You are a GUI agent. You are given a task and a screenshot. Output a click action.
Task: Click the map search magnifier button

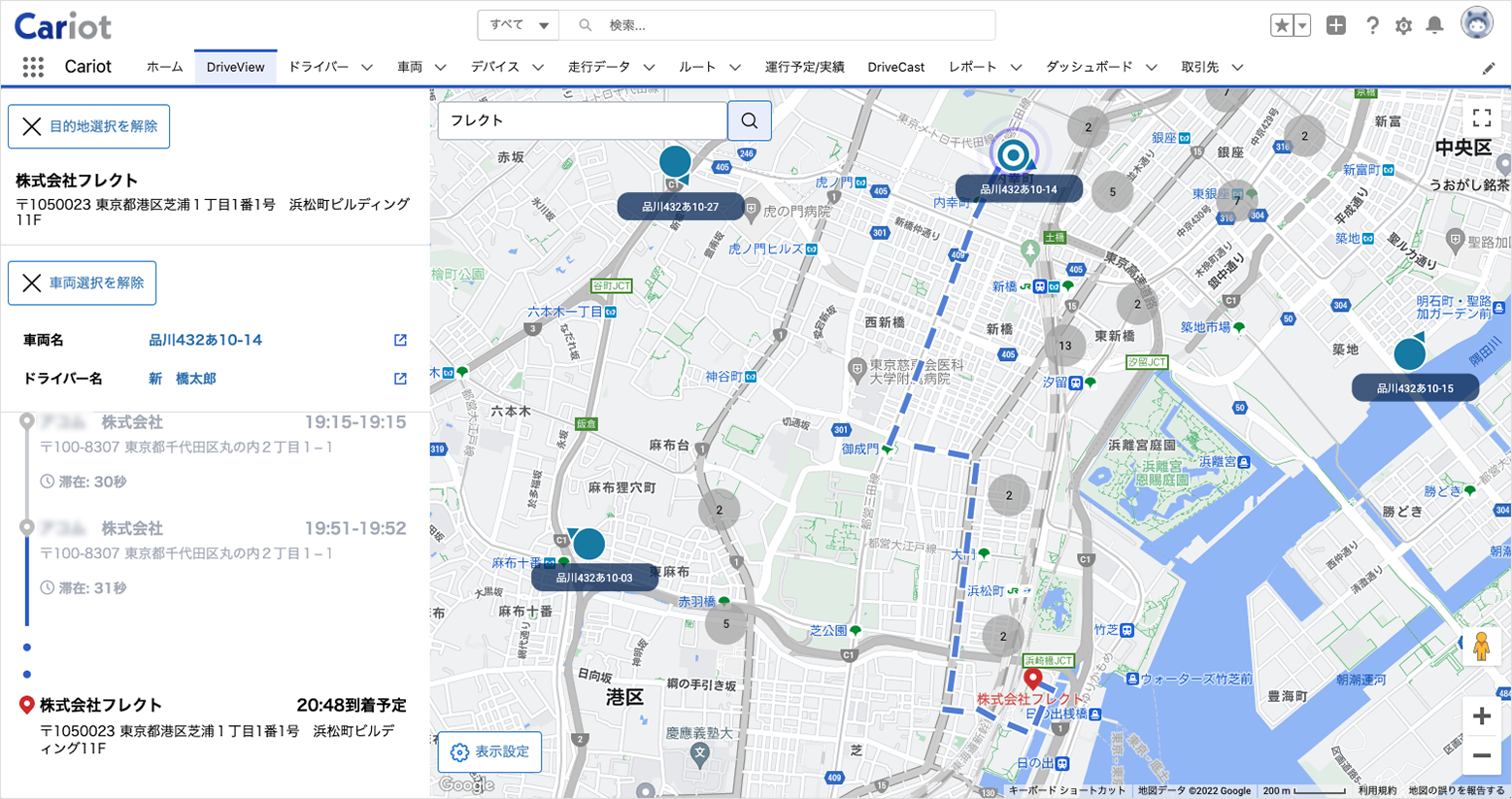(750, 120)
